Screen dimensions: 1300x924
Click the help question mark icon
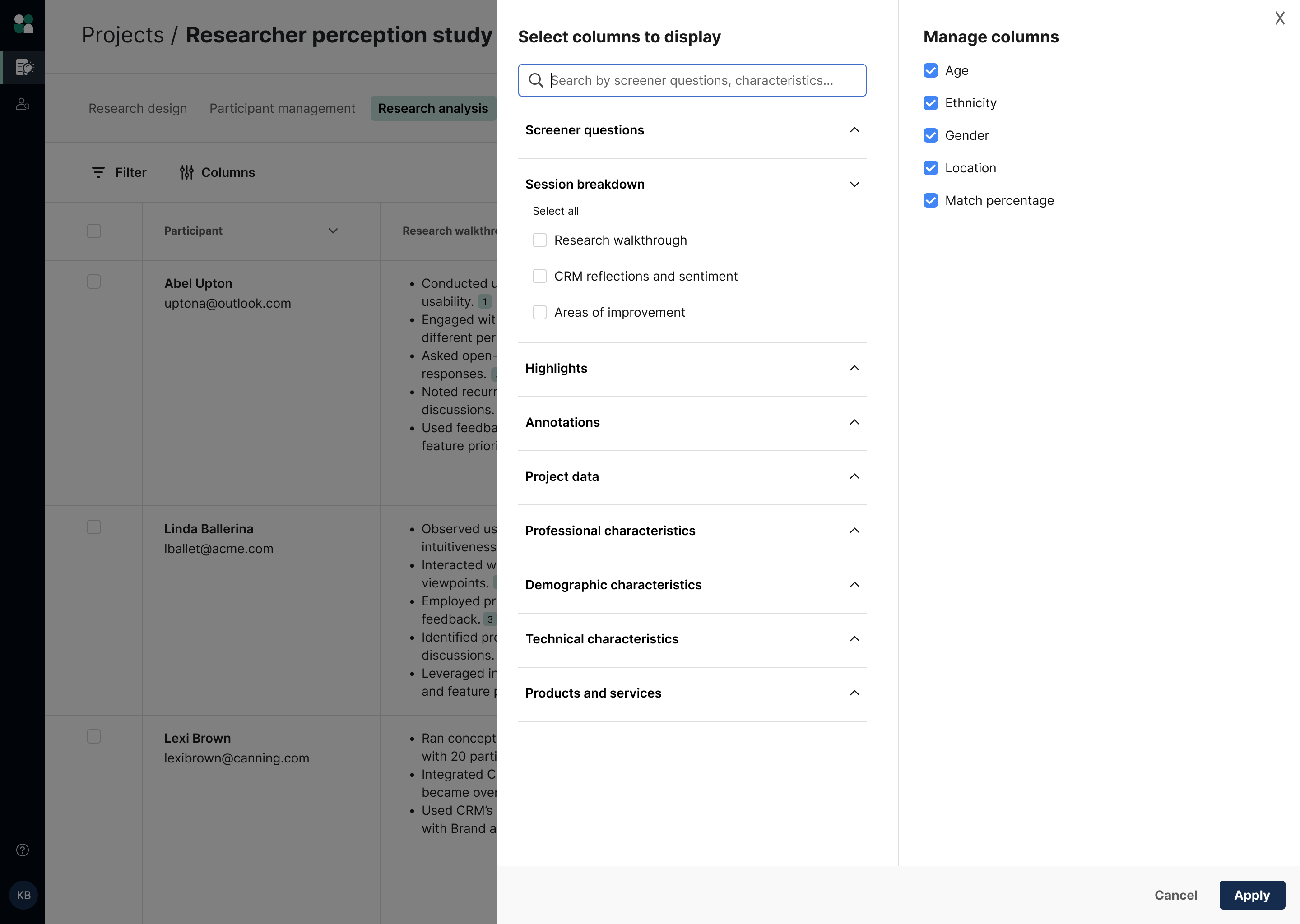tap(23, 850)
